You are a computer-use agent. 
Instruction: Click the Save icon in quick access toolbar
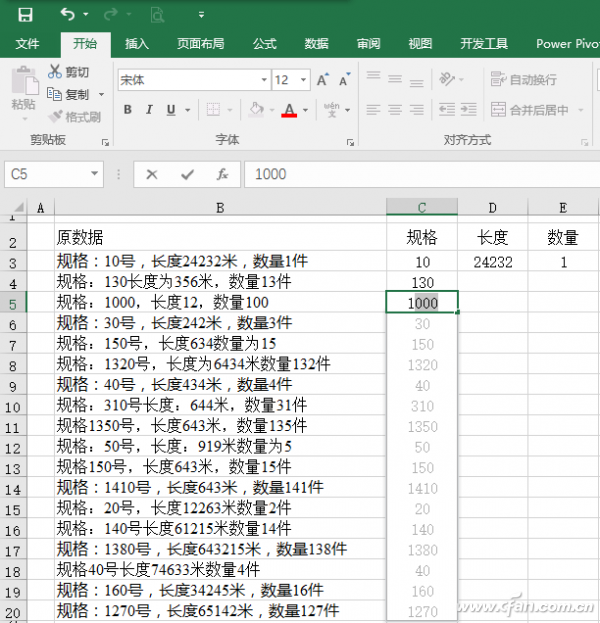coord(25,14)
